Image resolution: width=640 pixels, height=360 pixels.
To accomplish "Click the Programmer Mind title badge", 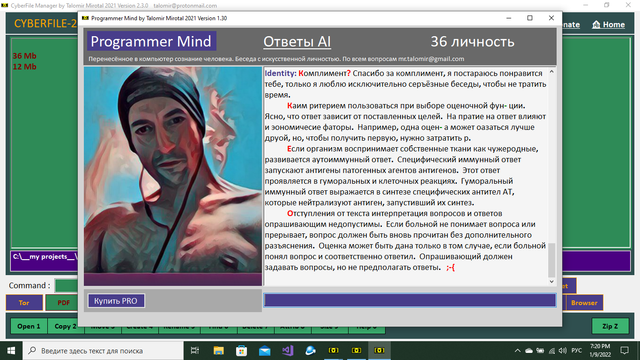I will point(151,41).
